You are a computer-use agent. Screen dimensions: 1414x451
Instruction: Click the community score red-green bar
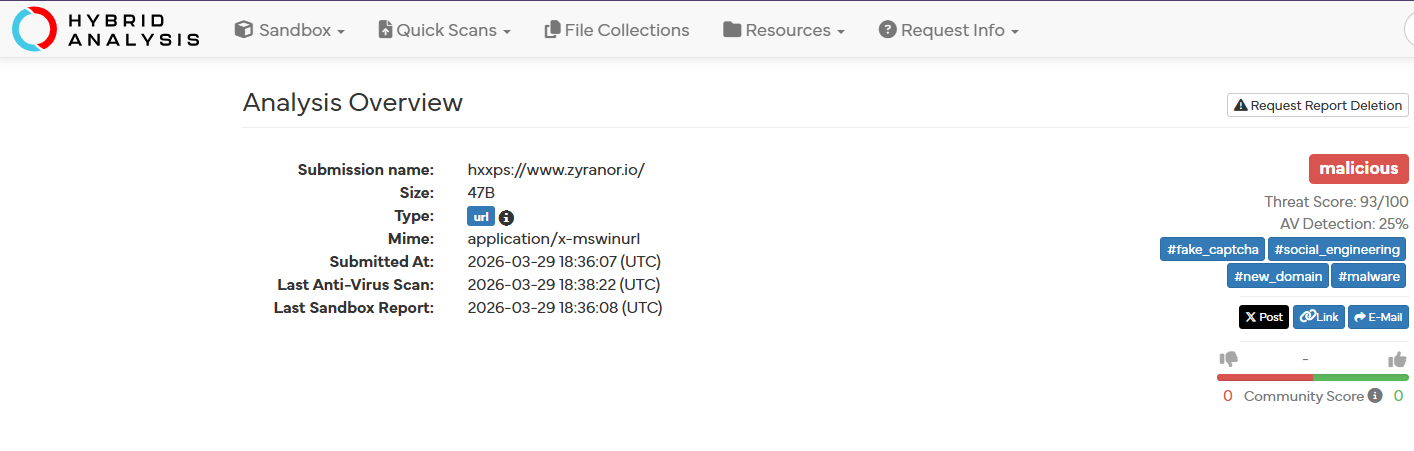[x=1313, y=377]
